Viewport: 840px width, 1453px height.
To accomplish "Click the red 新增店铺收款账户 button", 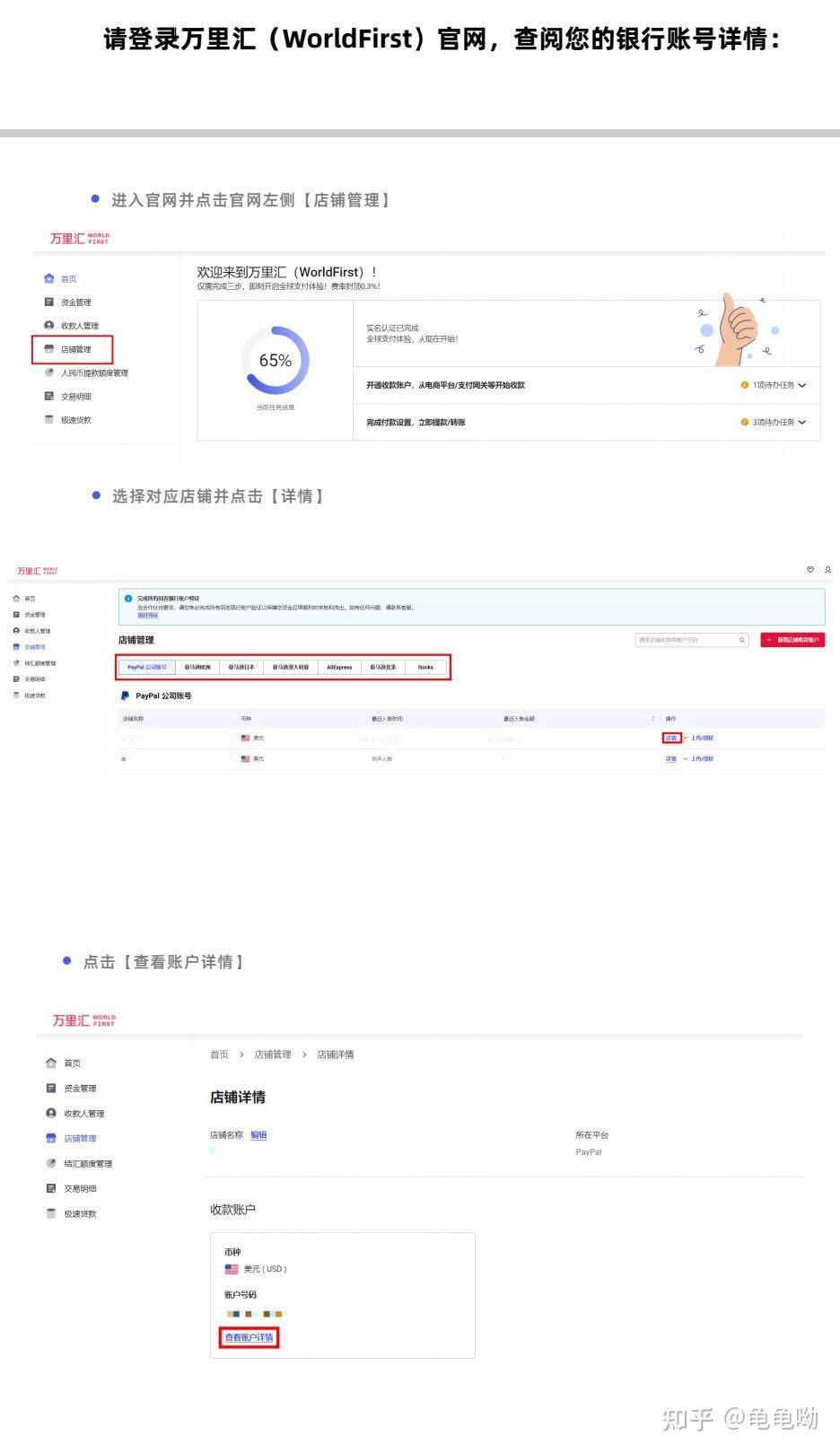I will click(x=792, y=640).
